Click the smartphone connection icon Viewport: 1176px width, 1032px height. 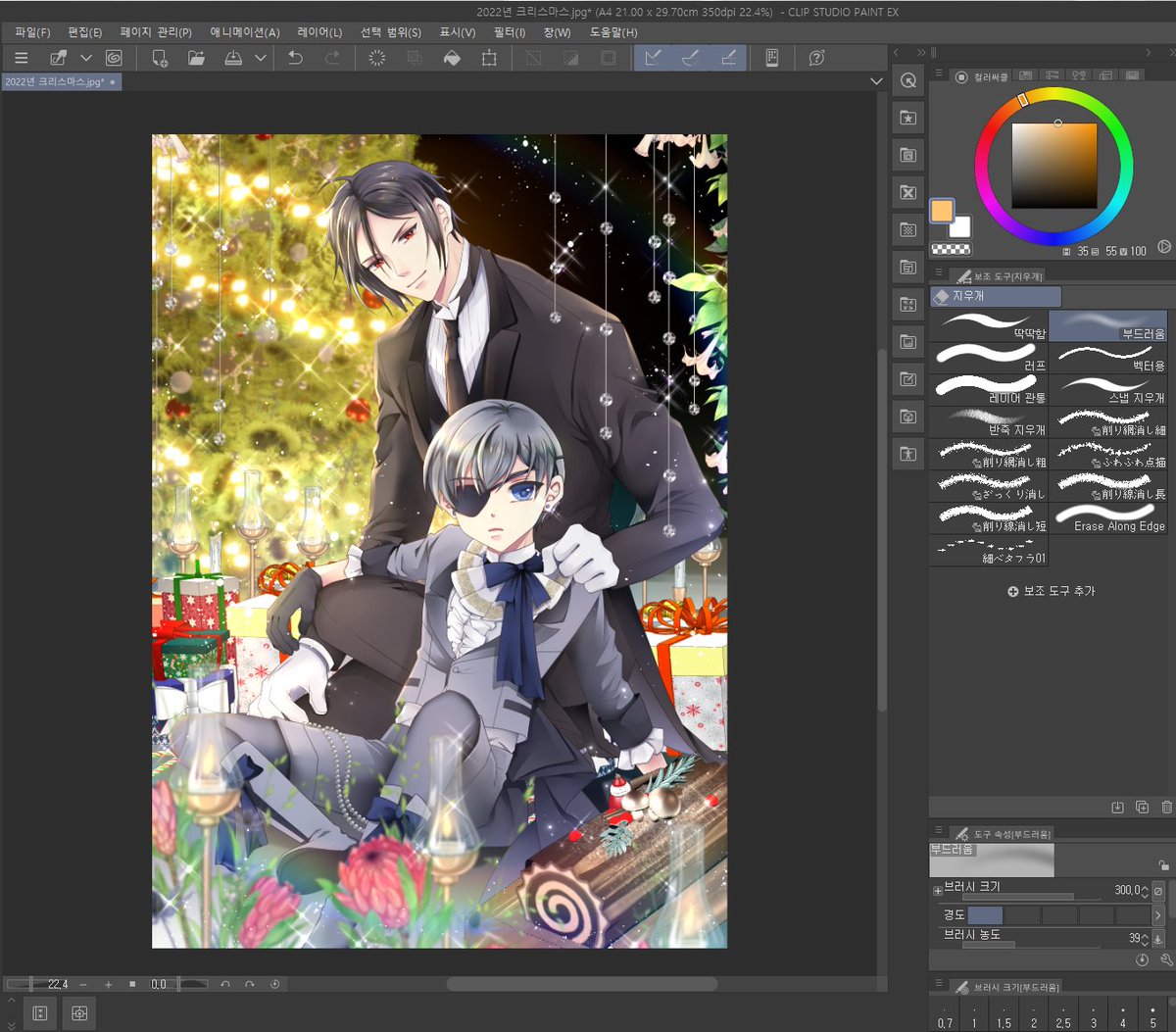point(771,58)
